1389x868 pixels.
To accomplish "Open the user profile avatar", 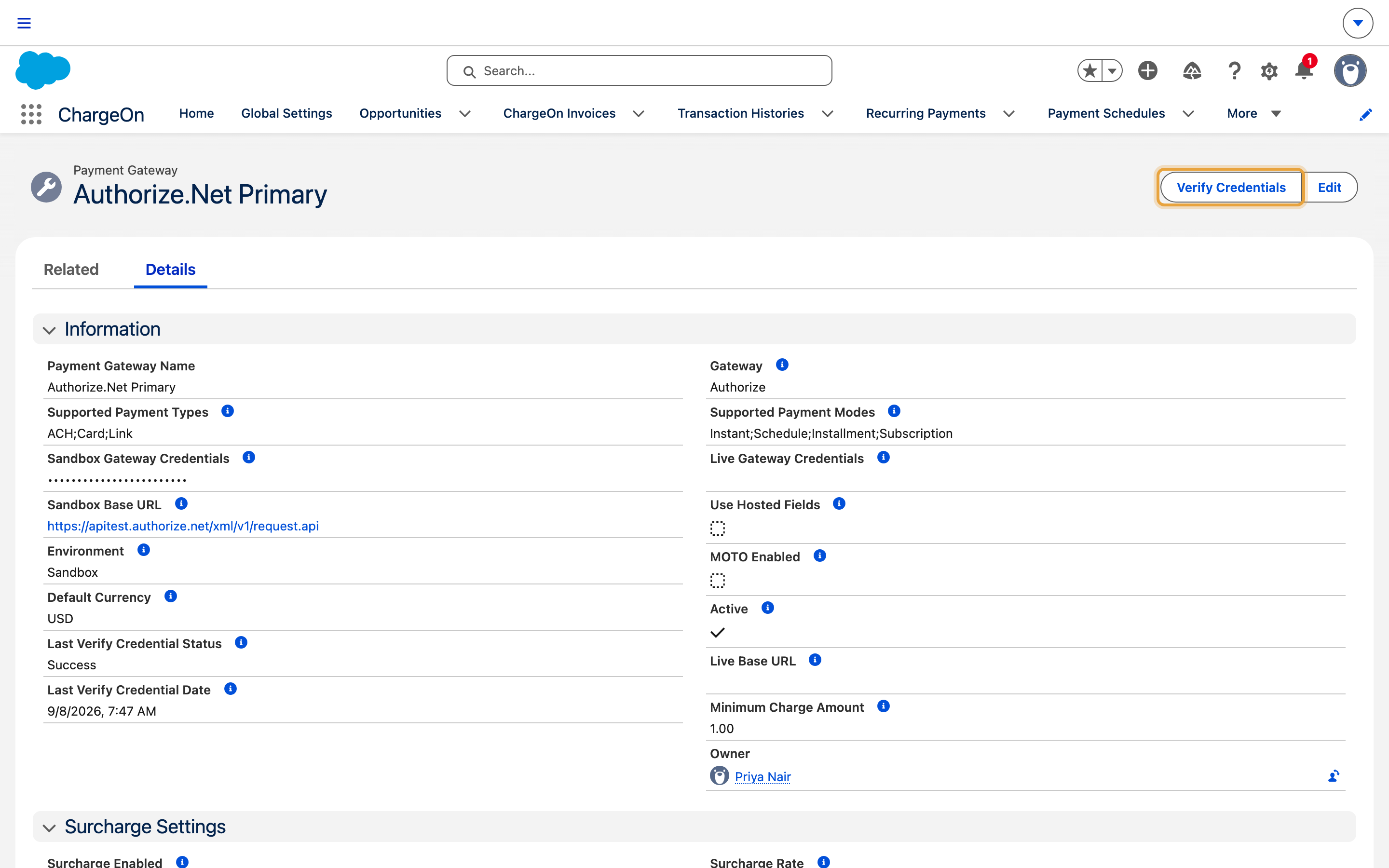I will click(x=1350, y=70).
